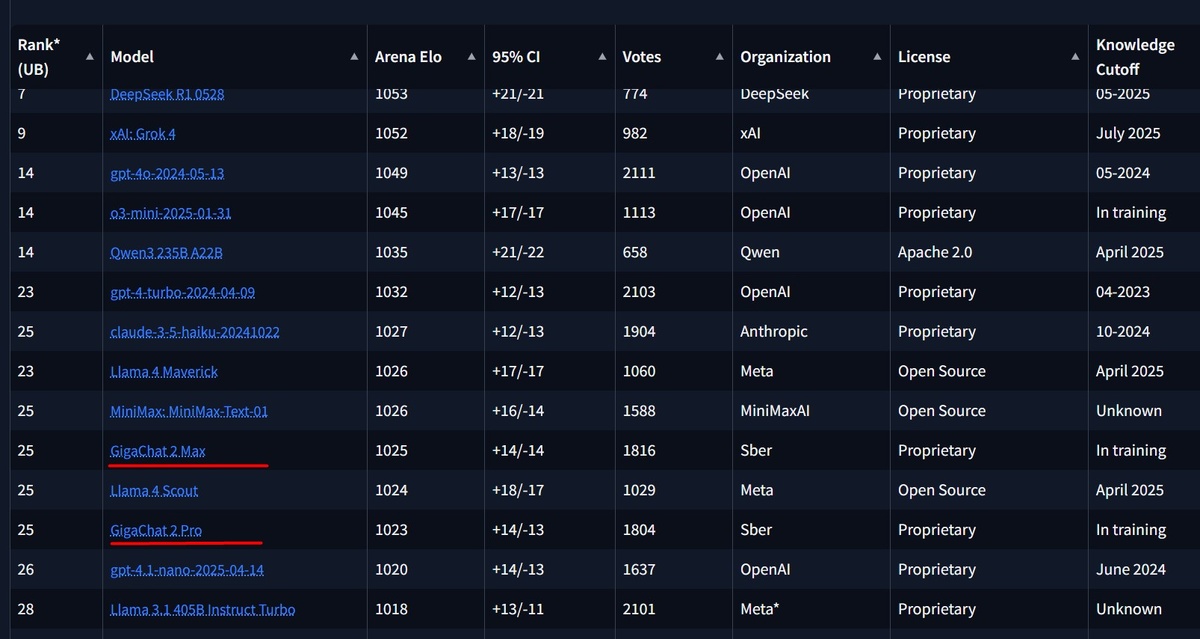
Task: Select votes count 982
Action: point(635,133)
